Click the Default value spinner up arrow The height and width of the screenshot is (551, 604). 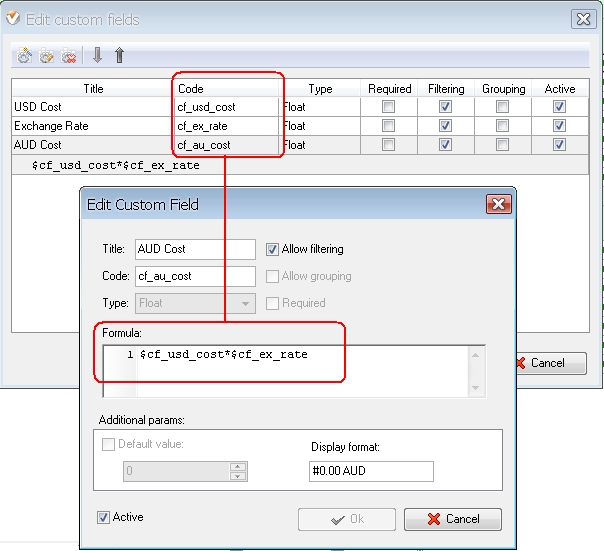[x=238, y=466]
